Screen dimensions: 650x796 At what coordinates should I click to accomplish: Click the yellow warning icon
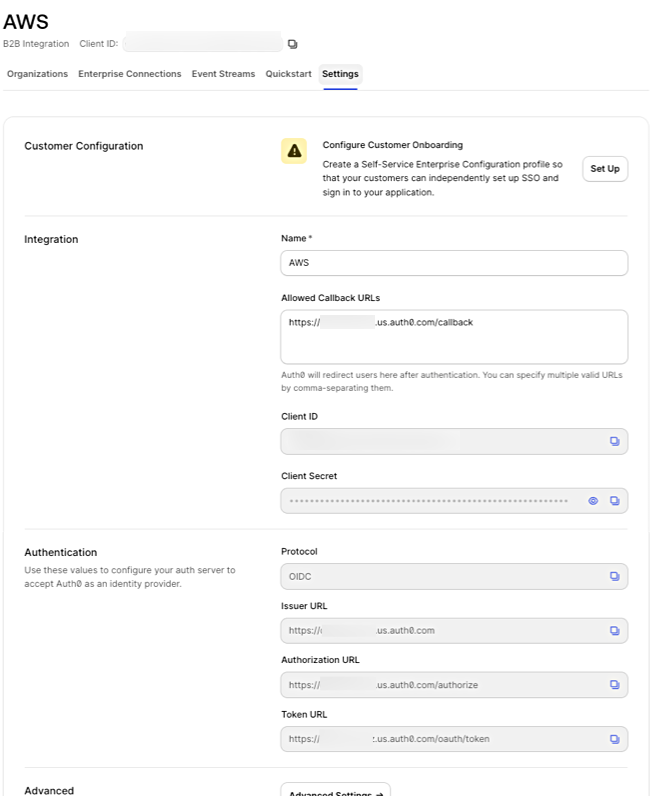tap(294, 151)
